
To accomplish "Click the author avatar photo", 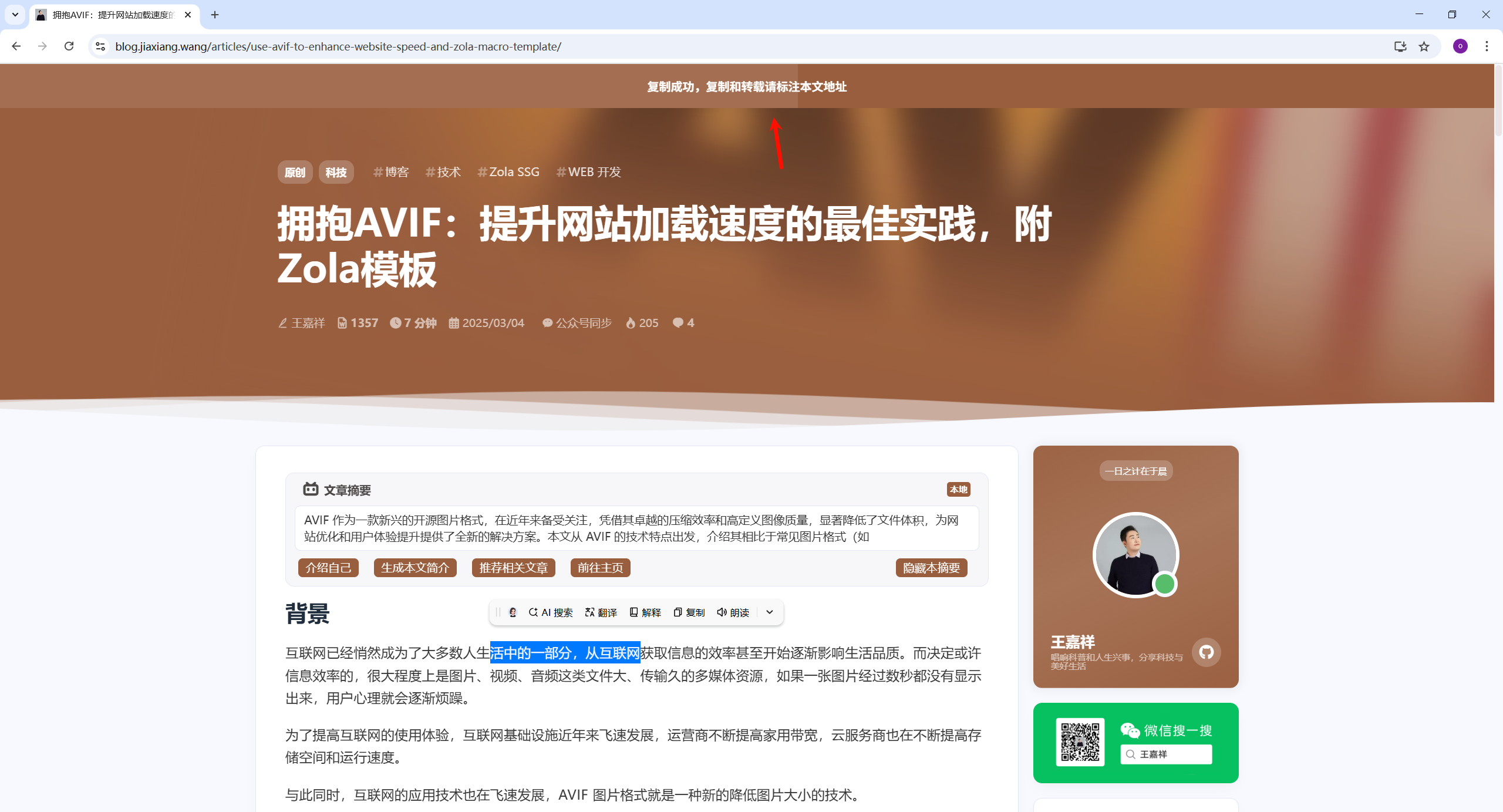I will pyautogui.click(x=1135, y=555).
